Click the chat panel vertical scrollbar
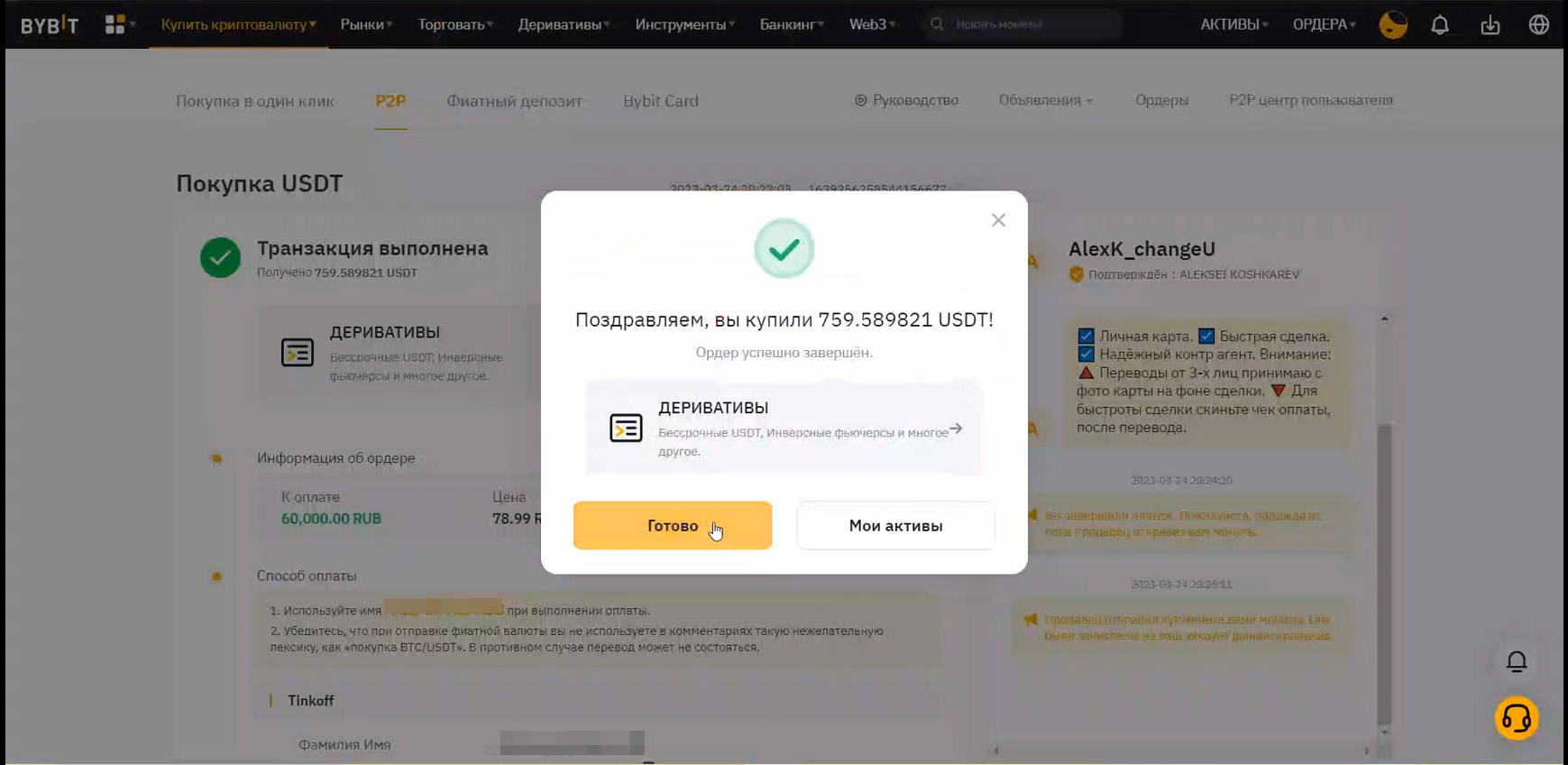This screenshot has height=765, width=1568. click(1384, 574)
